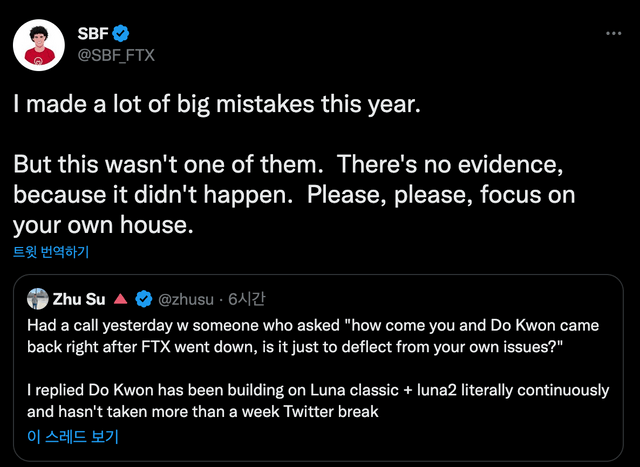Click SBF's profile avatar picture
The image size is (640, 467).
point(38,42)
